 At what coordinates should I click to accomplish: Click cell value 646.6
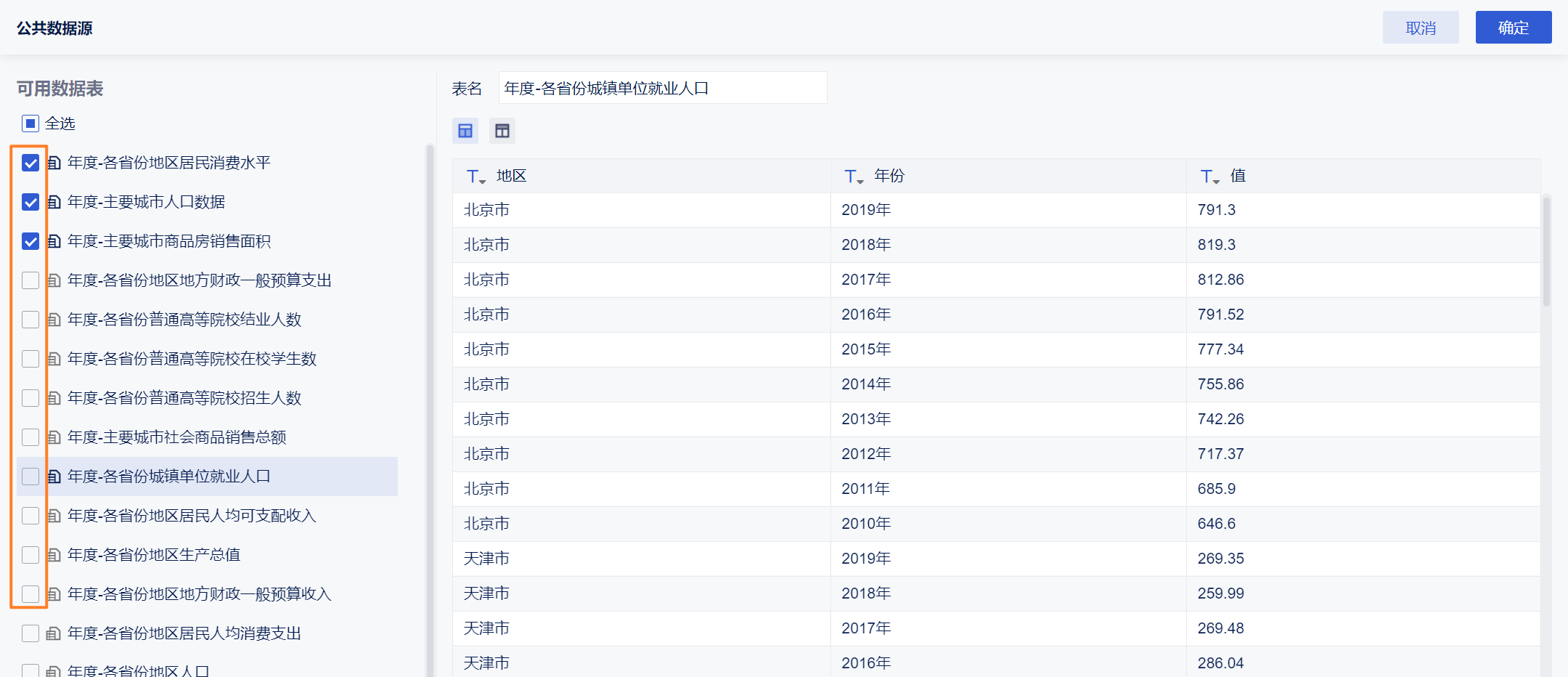coord(1217,524)
